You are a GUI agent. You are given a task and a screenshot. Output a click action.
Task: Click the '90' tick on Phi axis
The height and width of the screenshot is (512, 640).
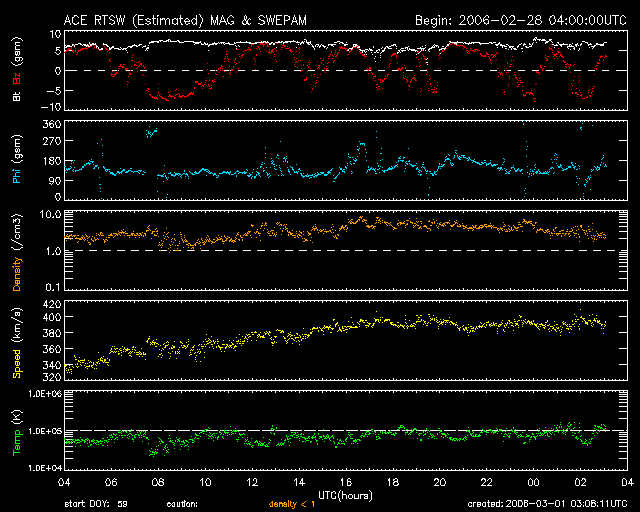tap(55, 180)
